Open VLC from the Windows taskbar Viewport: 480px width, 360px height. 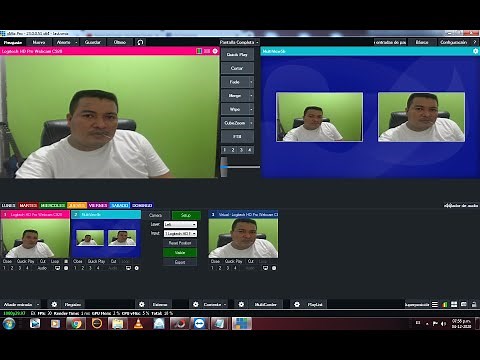pos(138,323)
